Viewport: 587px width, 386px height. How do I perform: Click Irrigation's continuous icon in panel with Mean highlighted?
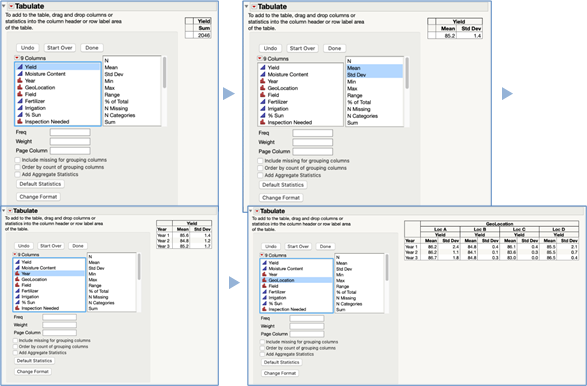(263, 109)
